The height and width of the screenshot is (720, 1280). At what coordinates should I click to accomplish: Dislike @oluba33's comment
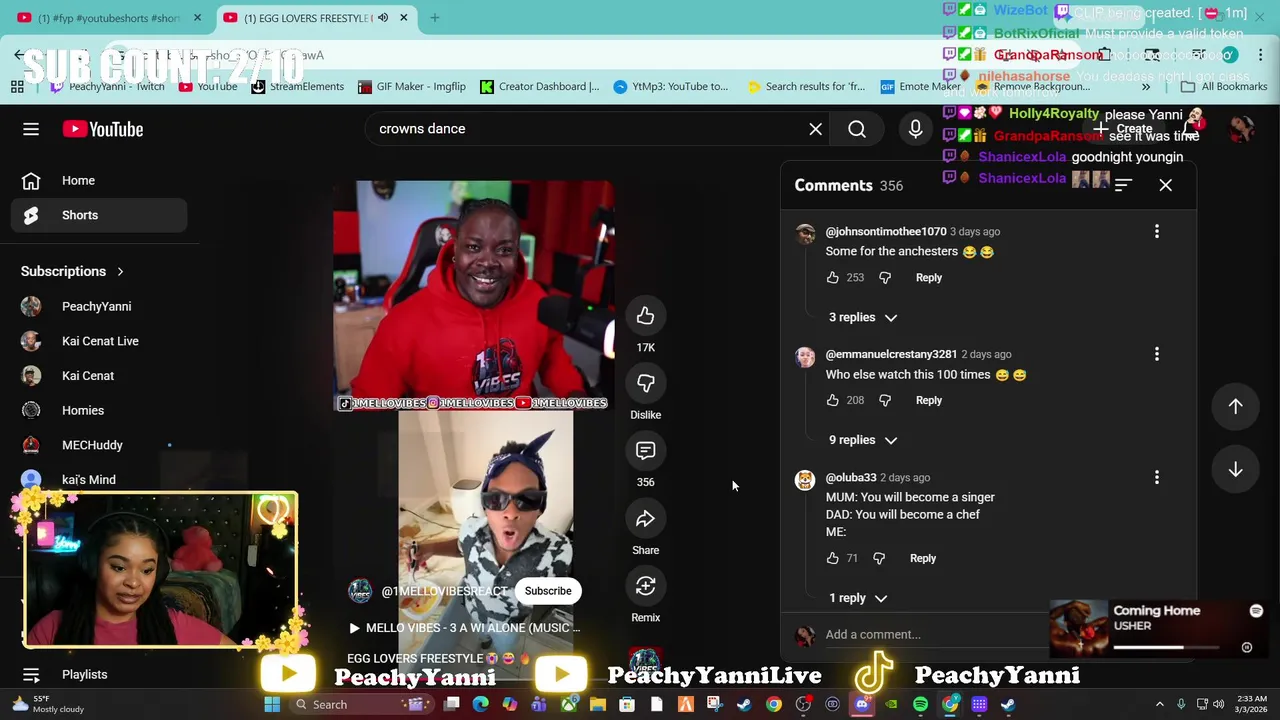879,558
